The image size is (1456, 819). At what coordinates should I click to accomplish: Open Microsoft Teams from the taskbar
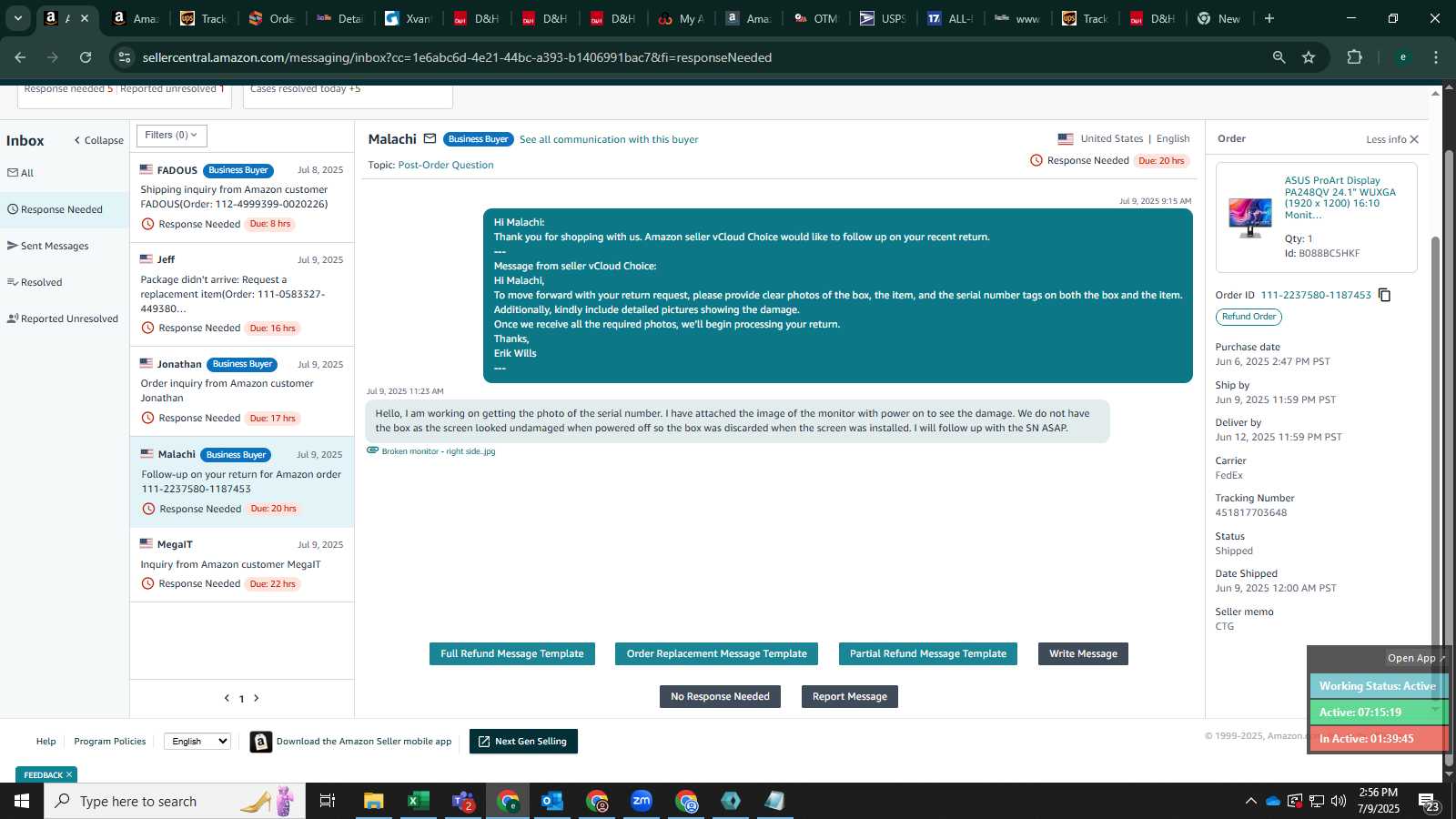point(463,801)
